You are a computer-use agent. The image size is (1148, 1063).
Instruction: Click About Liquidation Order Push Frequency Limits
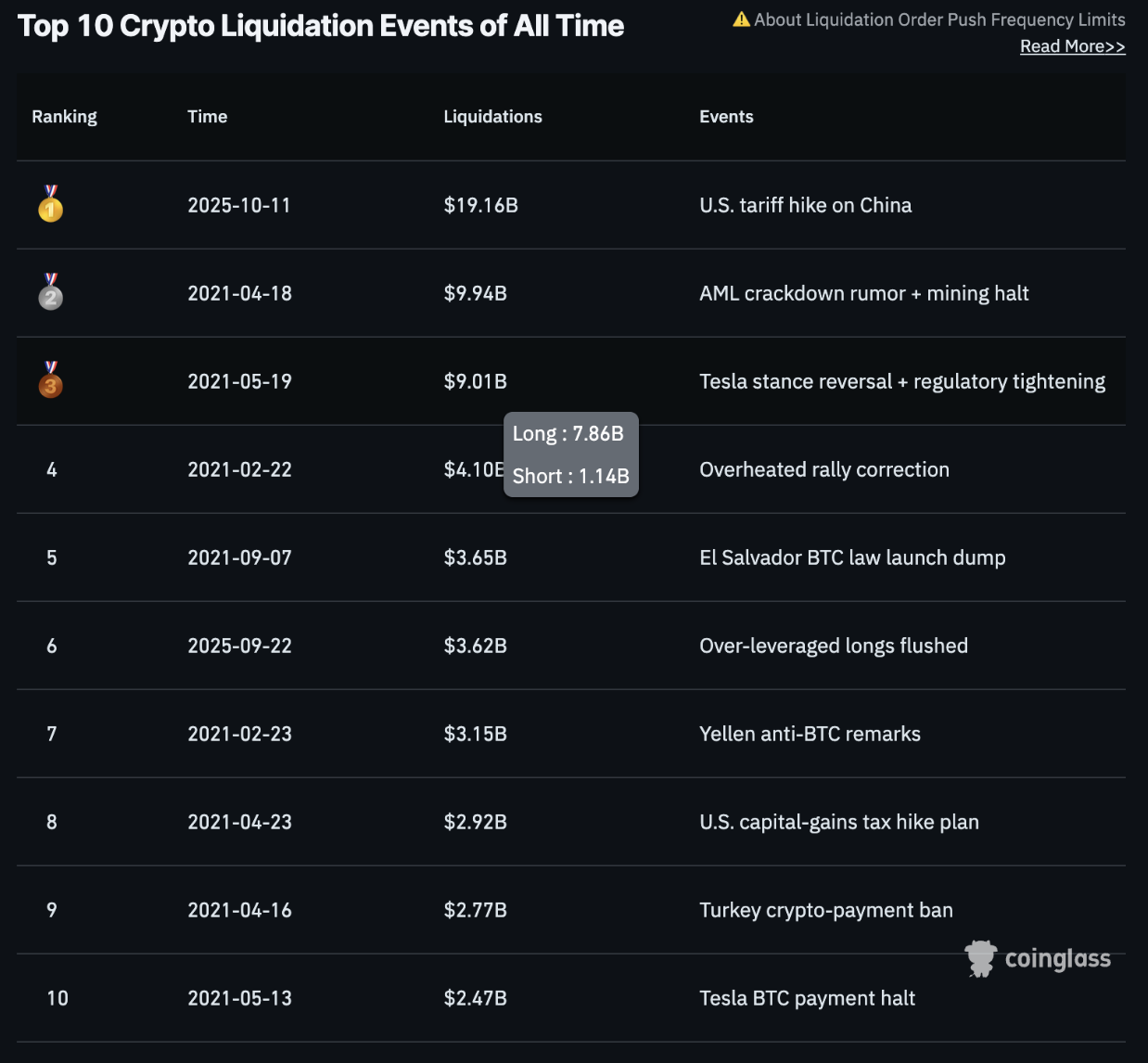(938, 19)
